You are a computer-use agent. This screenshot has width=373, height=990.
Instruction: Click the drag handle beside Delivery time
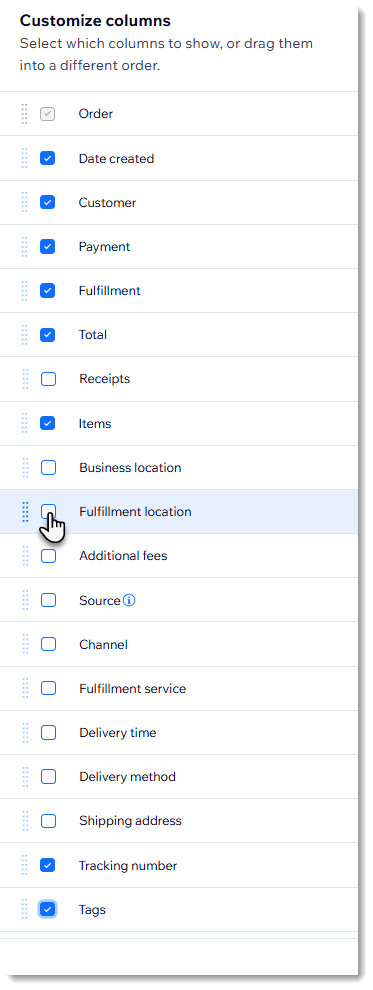pyautogui.click(x=25, y=732)
